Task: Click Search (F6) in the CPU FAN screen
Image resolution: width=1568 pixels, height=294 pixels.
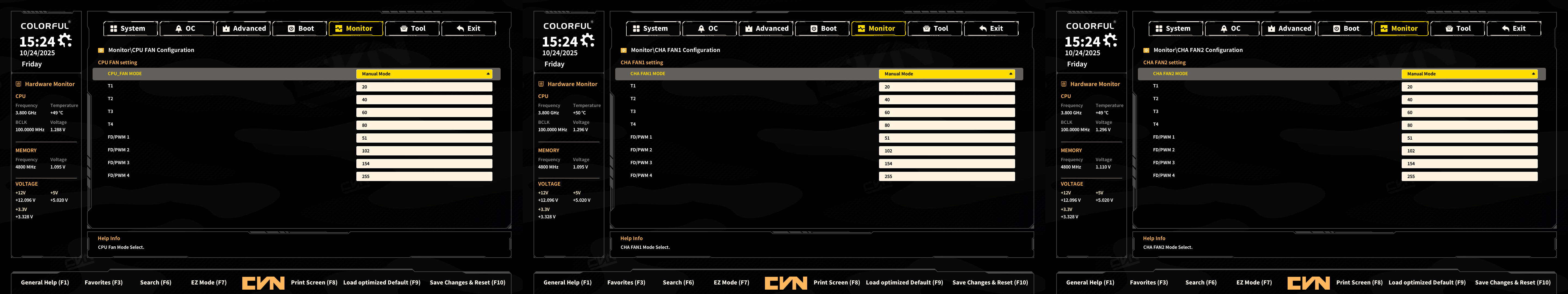Action: [155, 283]
